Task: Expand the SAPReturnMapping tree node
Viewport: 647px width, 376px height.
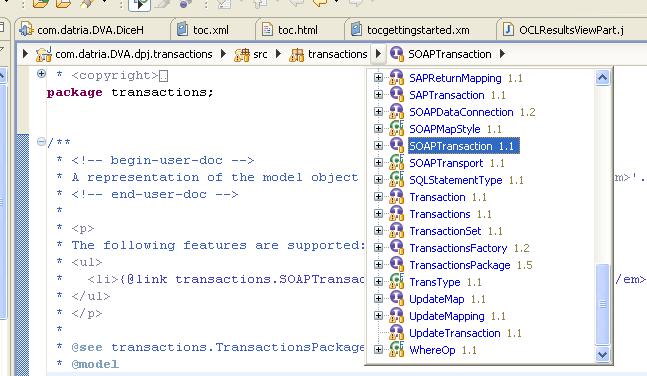Action: click(378, 78)
